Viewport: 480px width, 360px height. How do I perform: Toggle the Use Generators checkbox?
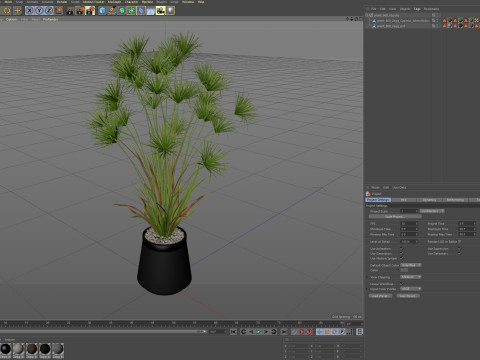coord(401,254)
